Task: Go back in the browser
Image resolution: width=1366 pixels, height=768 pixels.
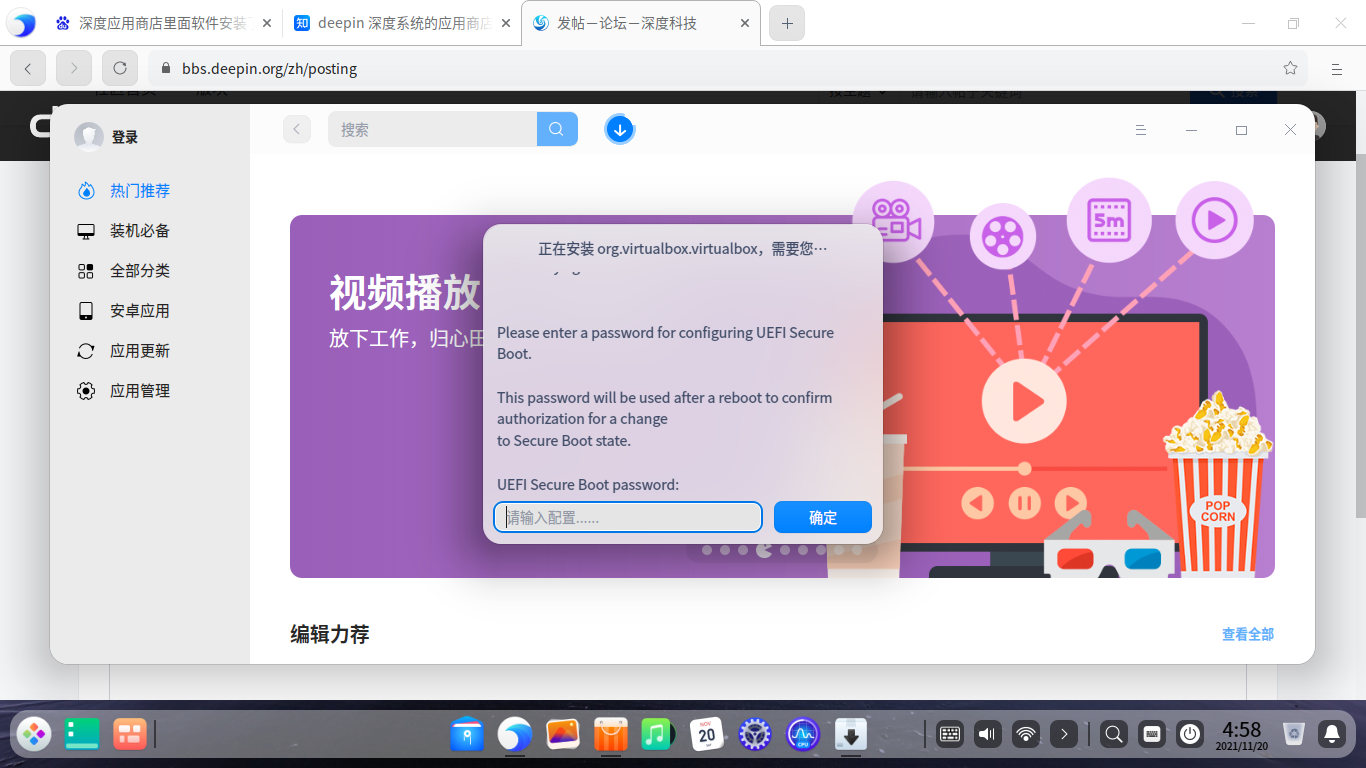Action: [28, 68]
